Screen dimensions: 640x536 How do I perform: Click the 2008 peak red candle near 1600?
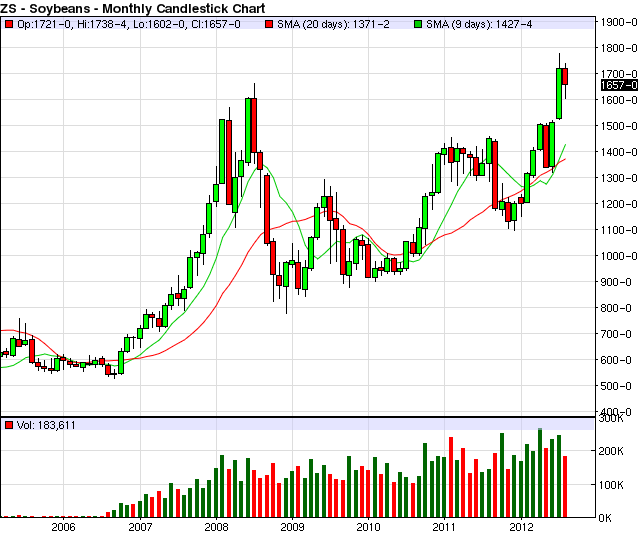(254, 125)
